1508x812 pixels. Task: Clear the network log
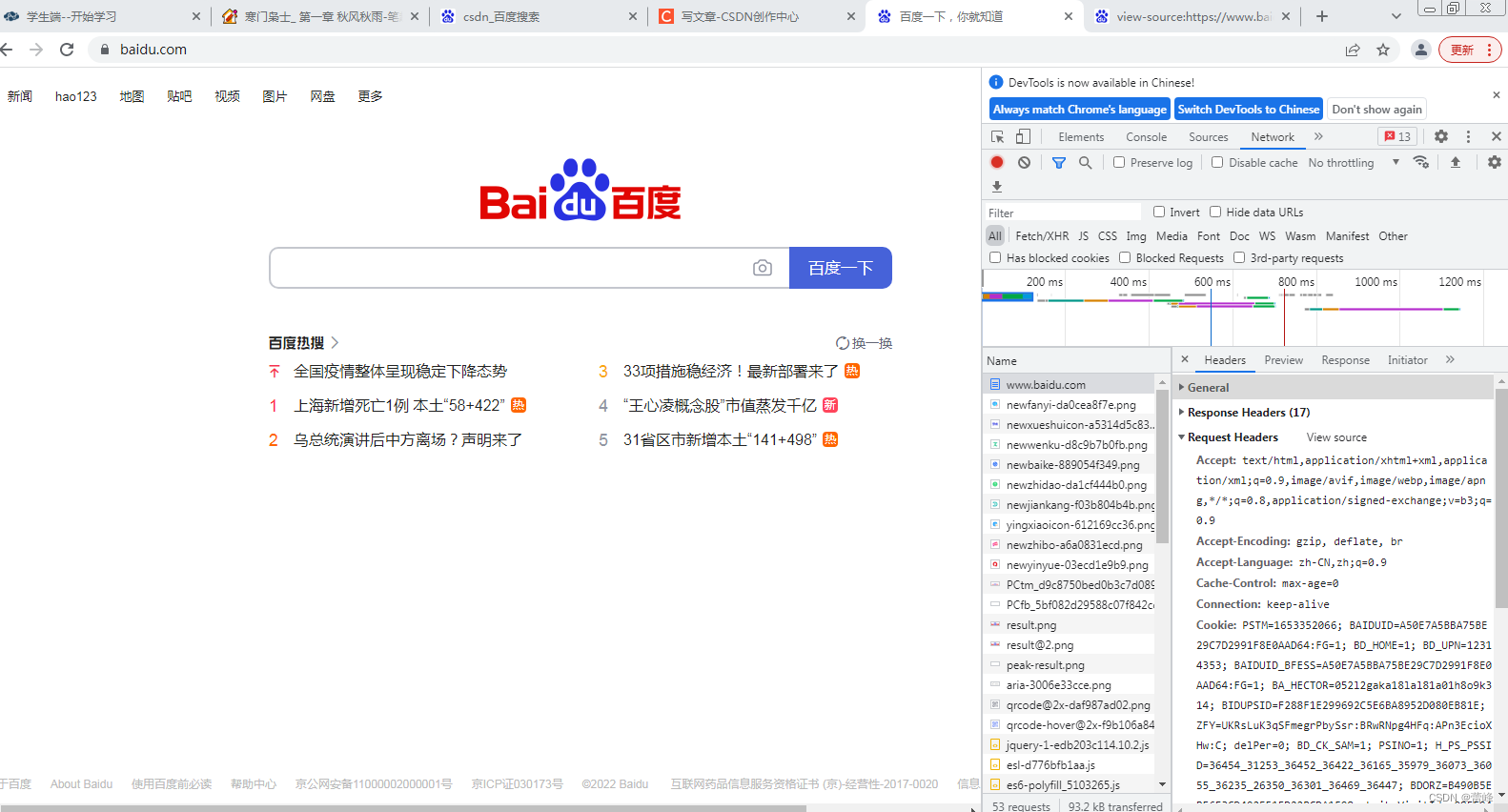(1024, 162)
